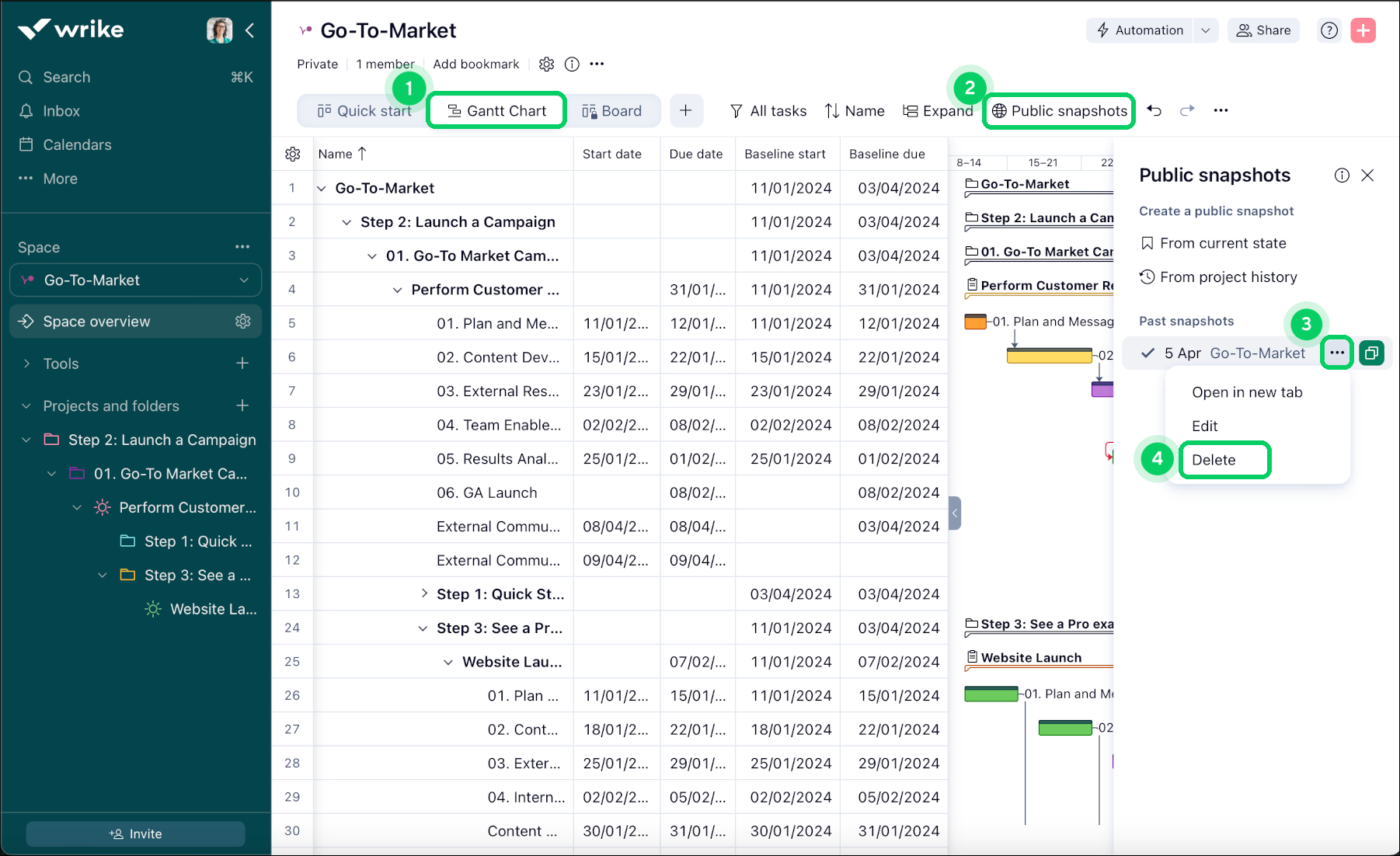
Task: Switch to the Board tab
Action: click(612, 111)
